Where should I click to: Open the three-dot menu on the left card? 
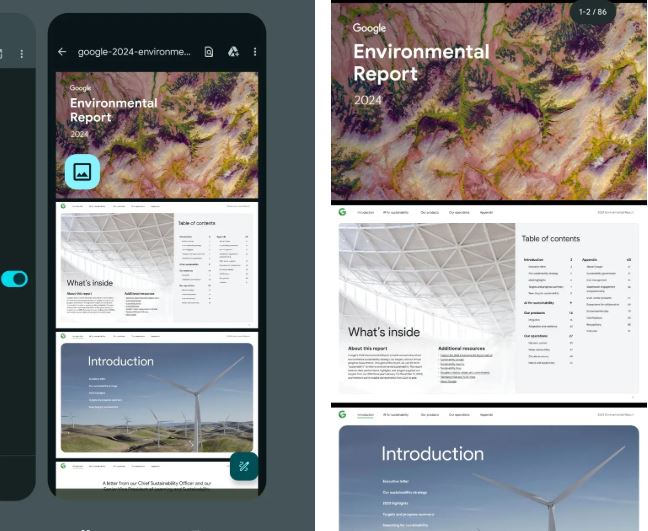point(22,53)
